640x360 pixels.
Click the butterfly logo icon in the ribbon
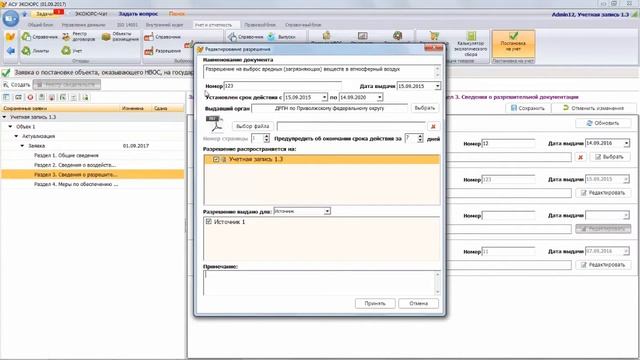point(10,37)
